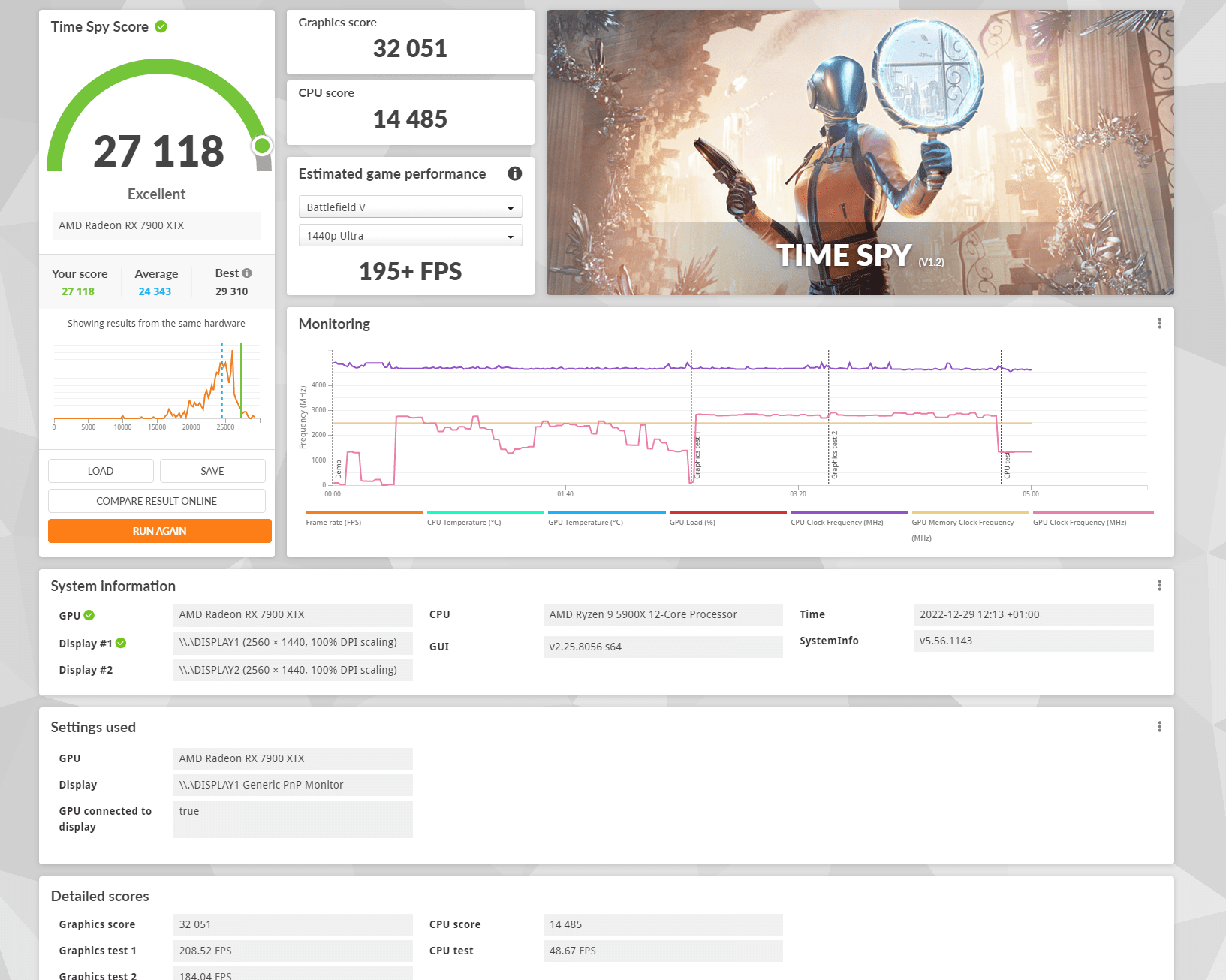Click the Time Spy banner image
Image resolution: width=1226 pixels, height=980 pixels.
(x=860, y=152)
